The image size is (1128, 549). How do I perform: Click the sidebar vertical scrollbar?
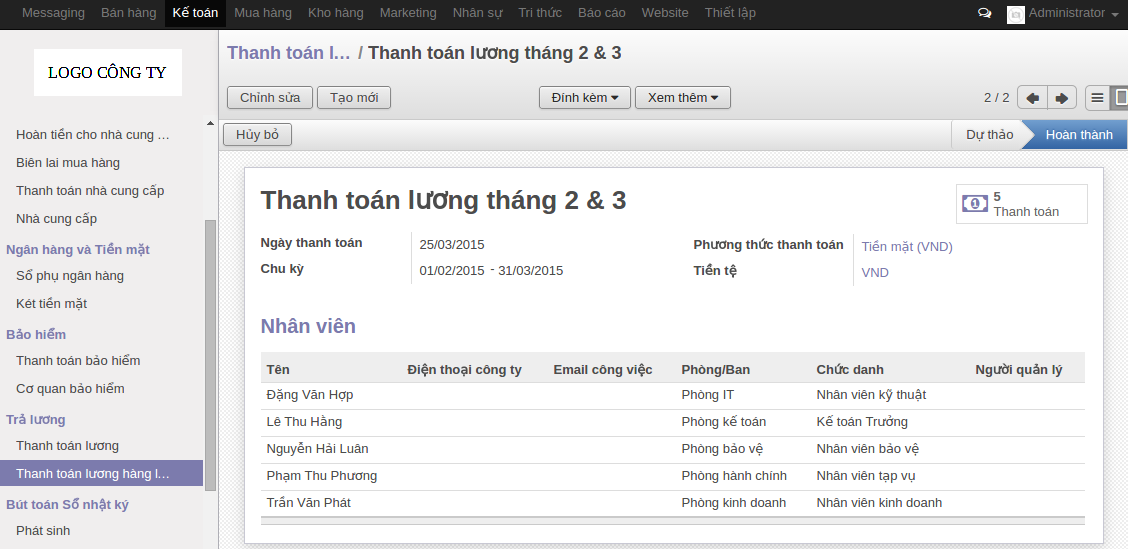point(210,350)
